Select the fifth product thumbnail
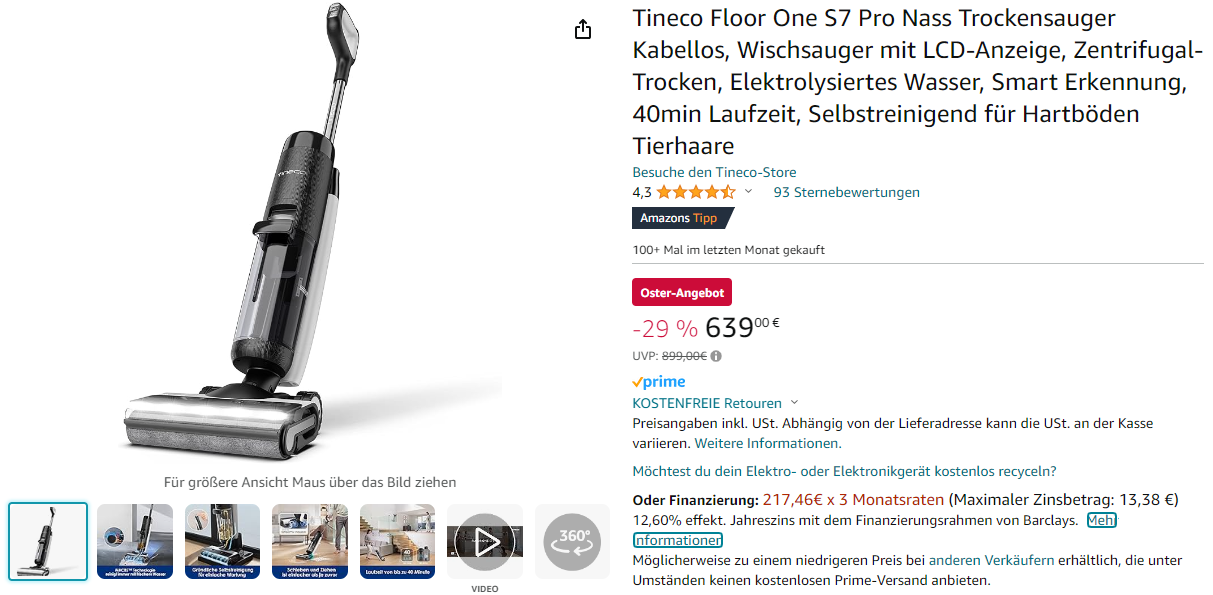This screenshot has width=1213, height=595. (397, 541)
